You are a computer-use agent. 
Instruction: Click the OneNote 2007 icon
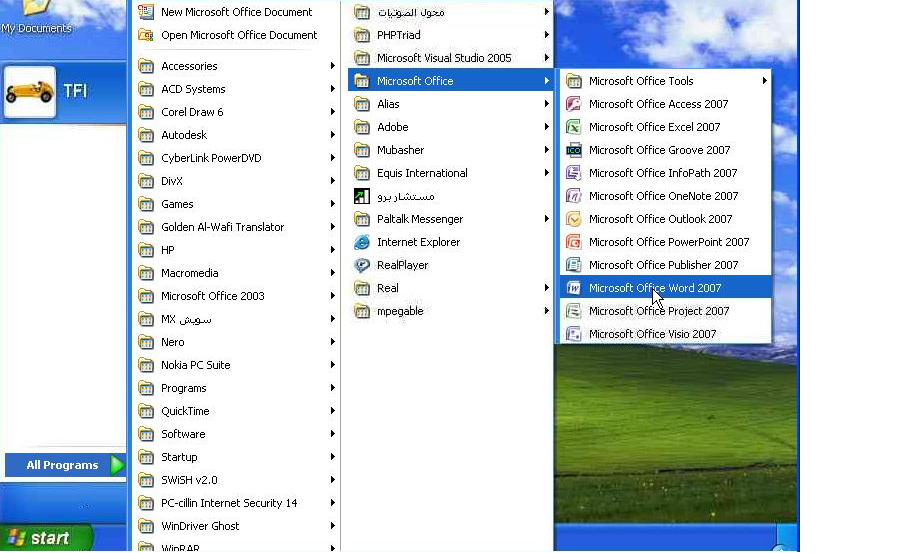tap(573, 196)
